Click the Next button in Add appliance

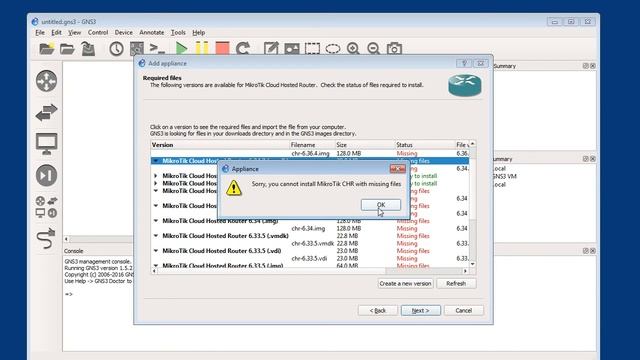(x=420, y=311)
